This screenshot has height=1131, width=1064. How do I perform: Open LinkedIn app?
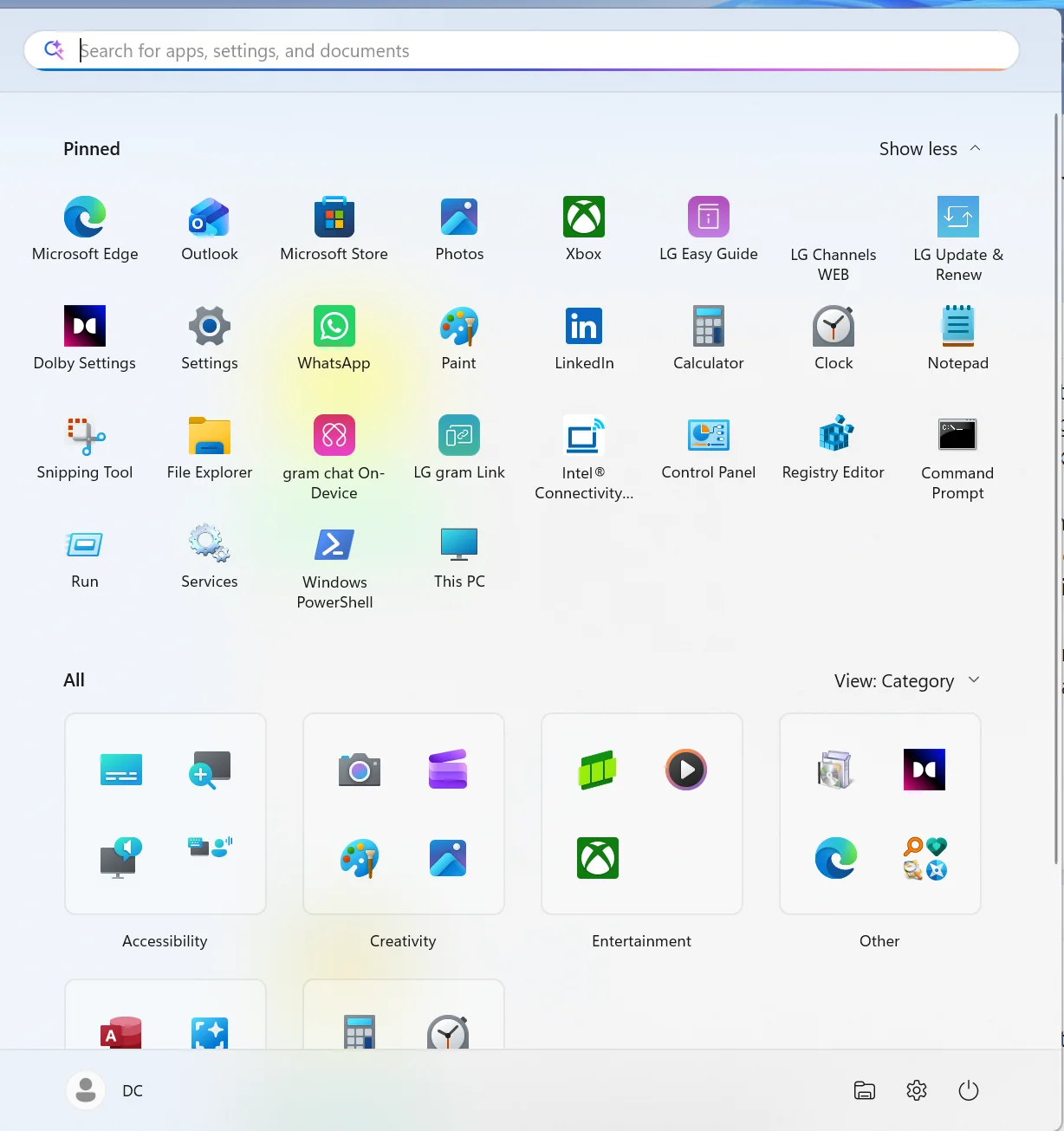[584, 340]
